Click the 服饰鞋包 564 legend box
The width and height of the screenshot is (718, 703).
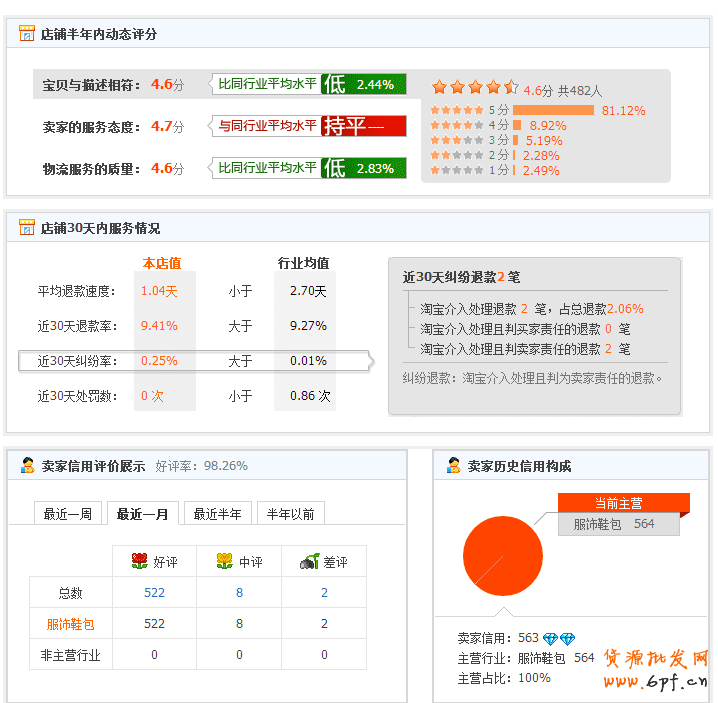pyautogui.click(x=619, y=523)
